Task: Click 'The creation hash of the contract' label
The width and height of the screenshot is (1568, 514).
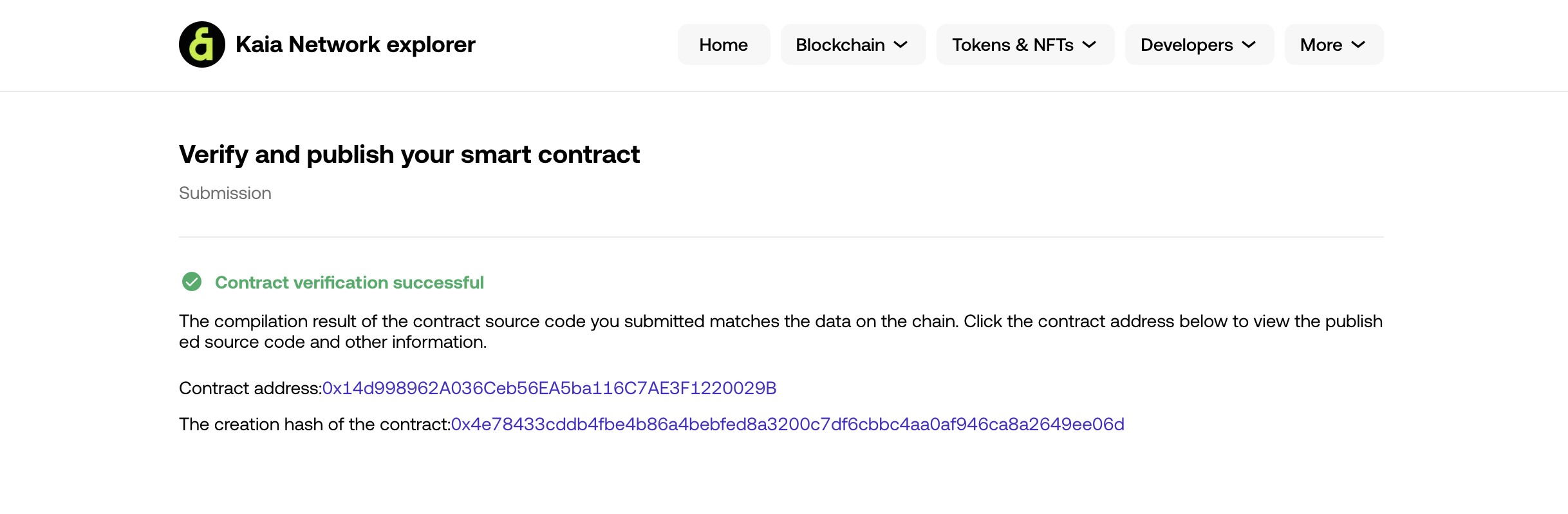Action: pyautogui.click(x=315, y=424)
